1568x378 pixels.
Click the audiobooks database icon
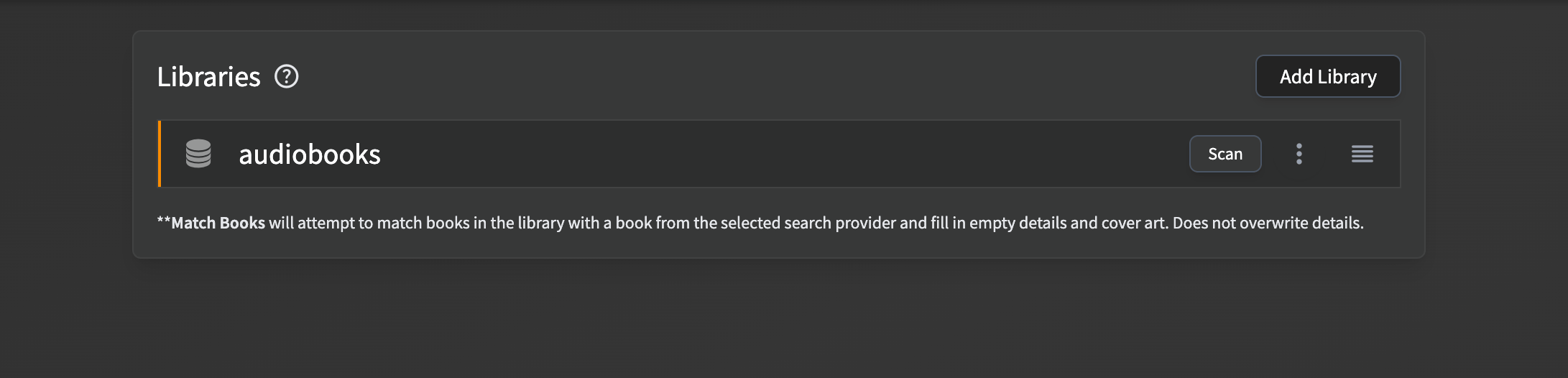(198, 154)
